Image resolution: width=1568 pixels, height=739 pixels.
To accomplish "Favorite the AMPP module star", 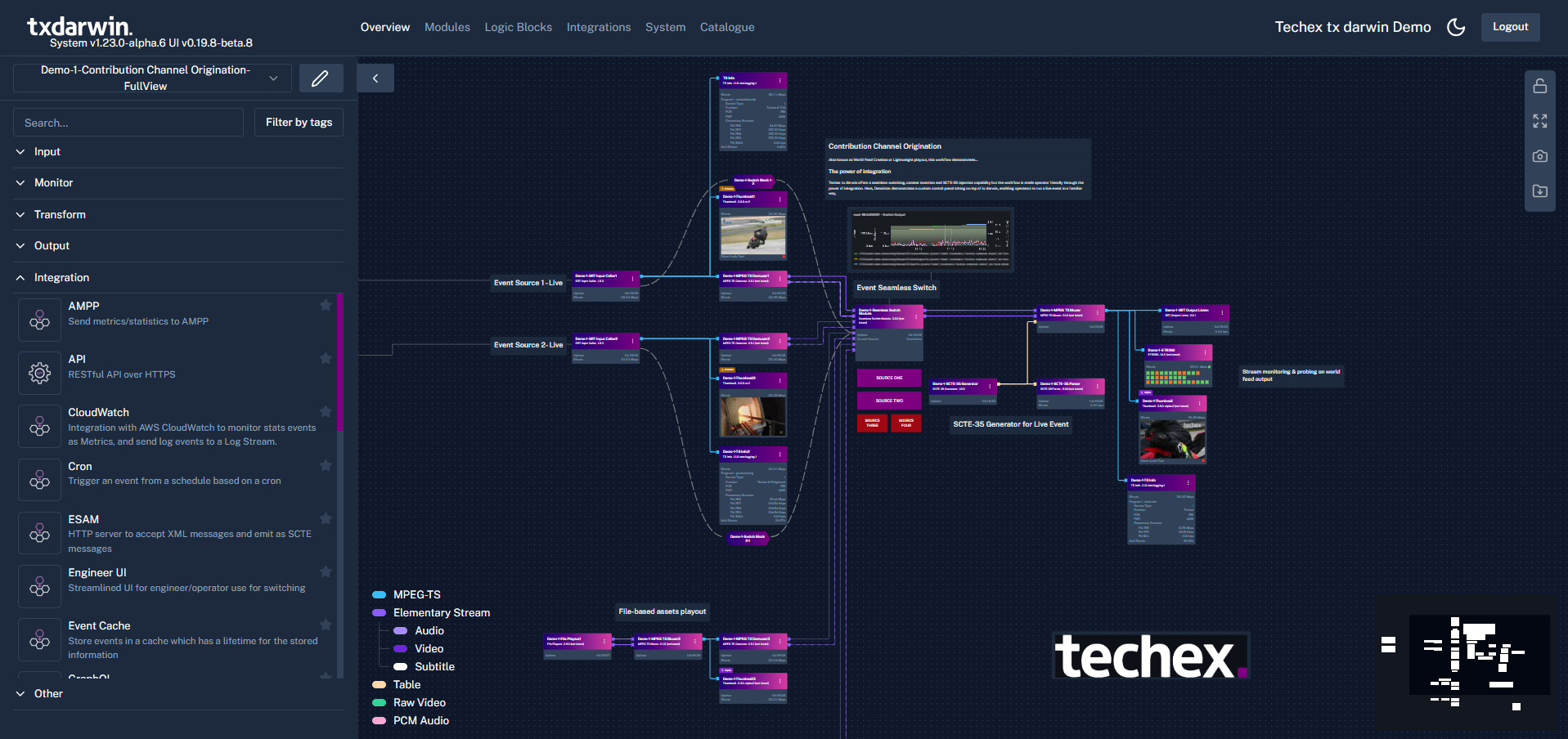I will click(x=326, y=305).
